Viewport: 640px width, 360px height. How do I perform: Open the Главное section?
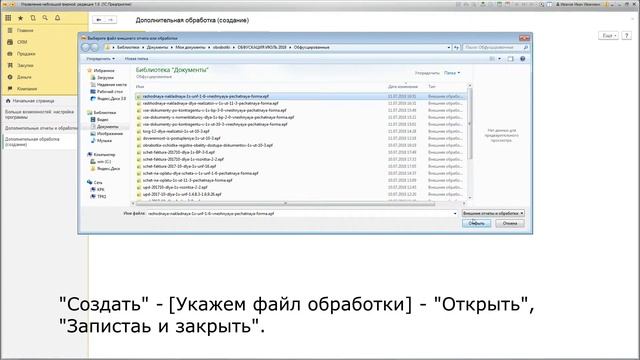coord(25,31)
